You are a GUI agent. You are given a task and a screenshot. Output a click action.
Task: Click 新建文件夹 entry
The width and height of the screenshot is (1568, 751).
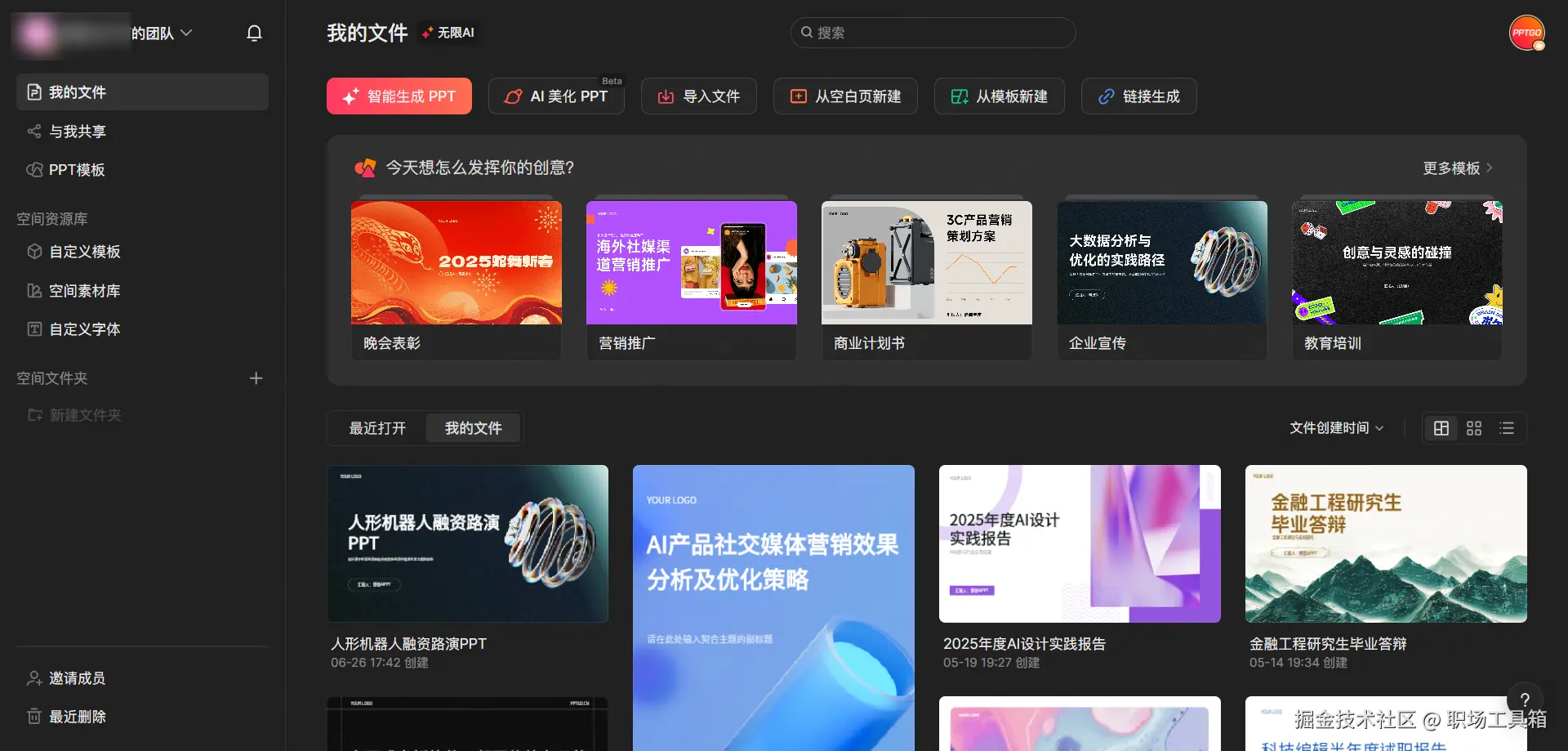click(74, 415)
